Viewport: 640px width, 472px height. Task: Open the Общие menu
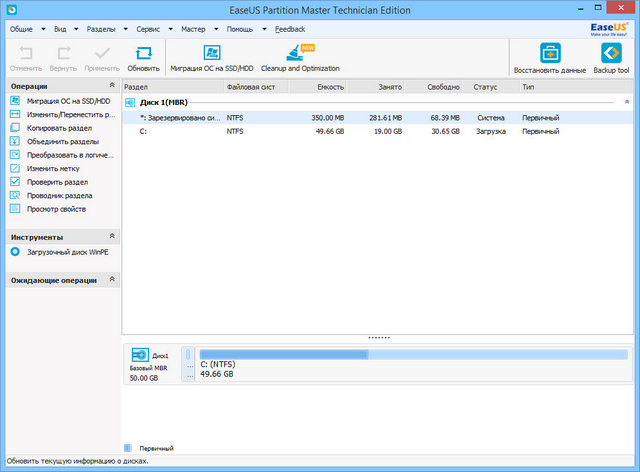[21, 29]
